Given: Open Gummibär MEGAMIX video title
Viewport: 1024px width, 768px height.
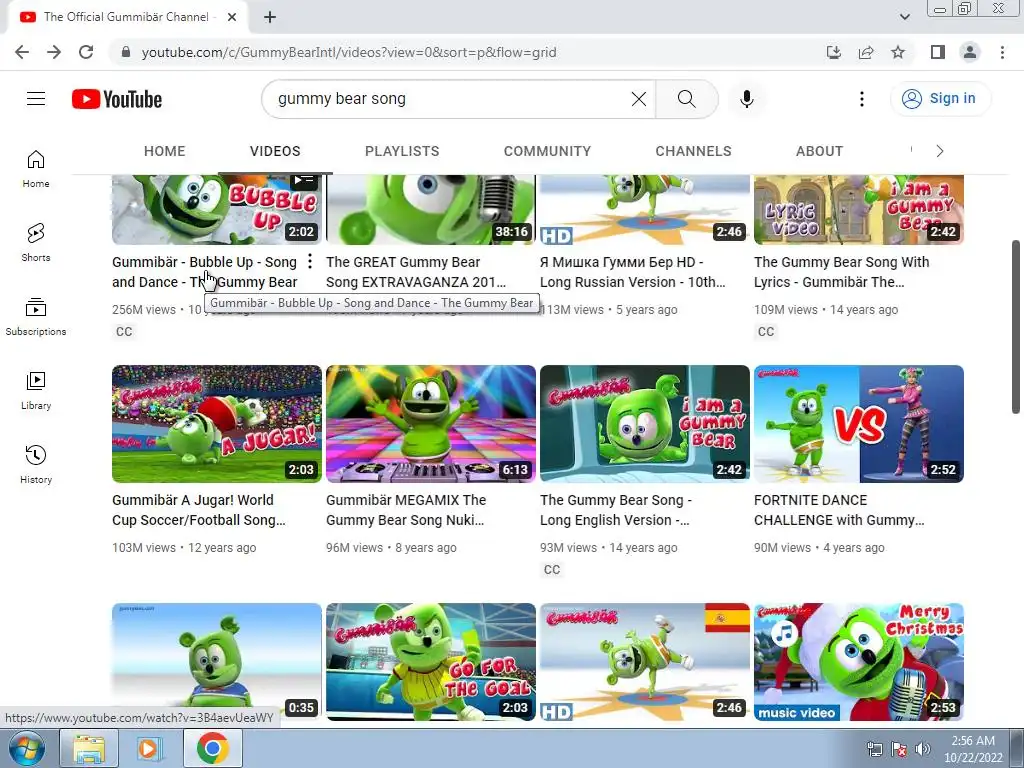Looking at the screenshot, I should [x=406, y=510].
